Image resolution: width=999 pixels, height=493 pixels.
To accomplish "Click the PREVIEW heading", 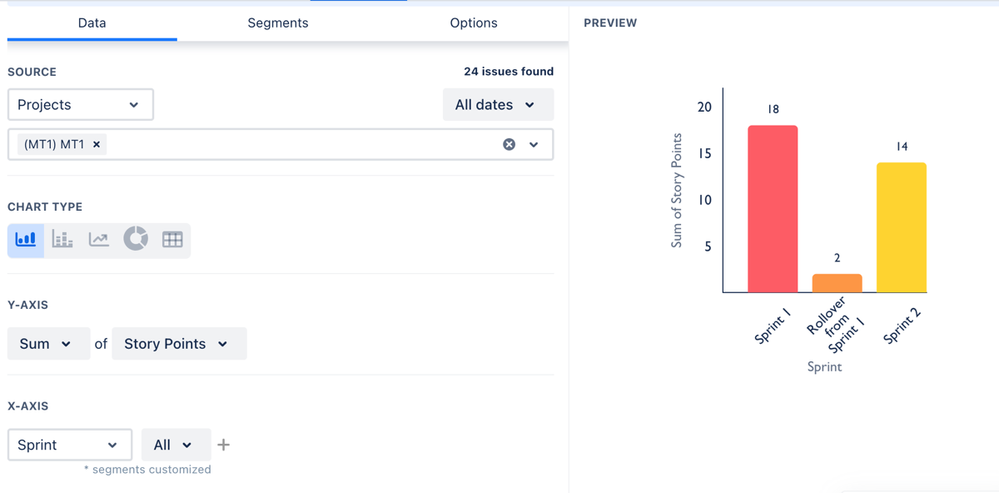I will pos(610,23).
